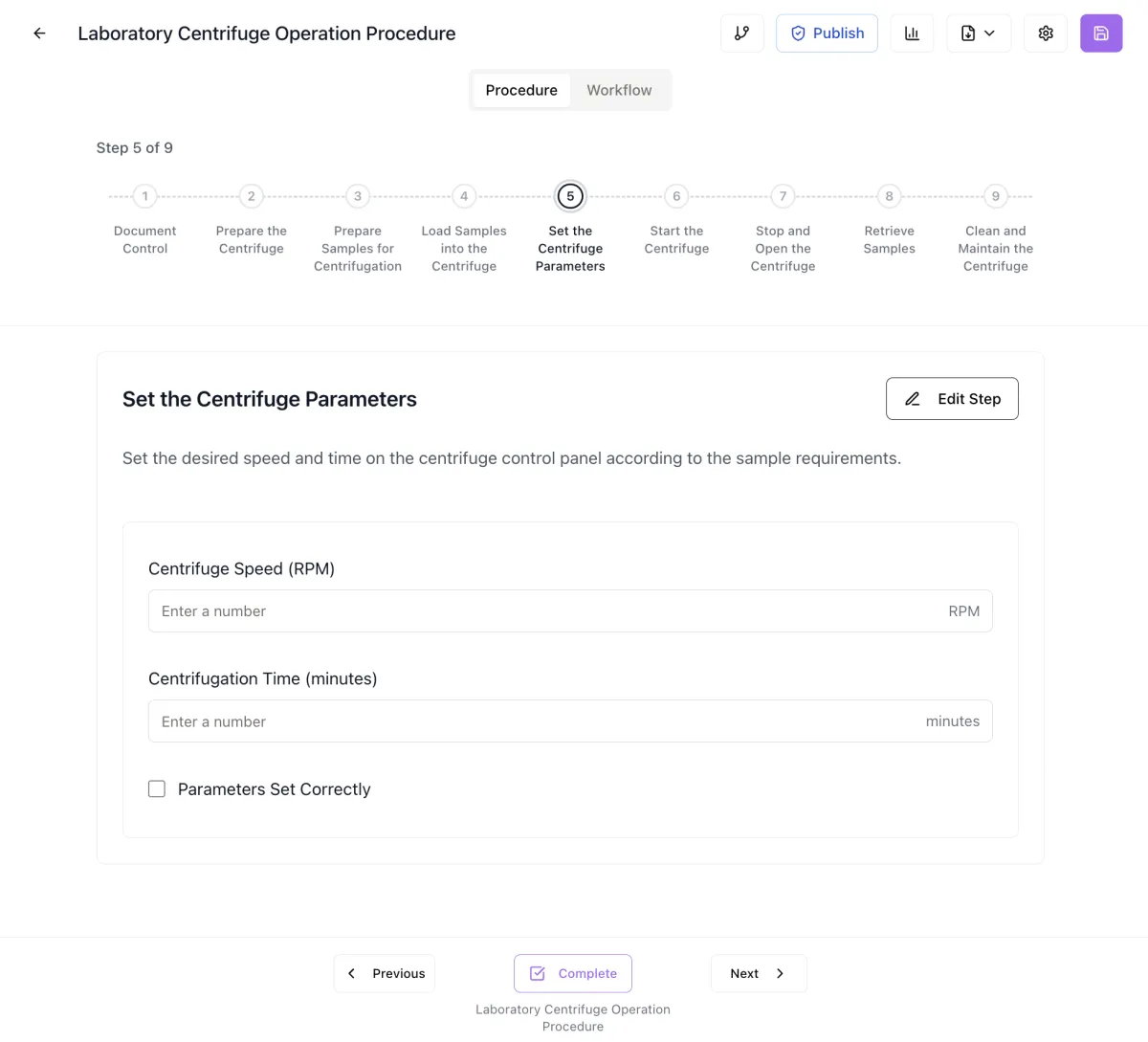Expand the export file dropdown
This screenshot has height=1042, width=1148.
pyautogui.click(x=978, y=33)
